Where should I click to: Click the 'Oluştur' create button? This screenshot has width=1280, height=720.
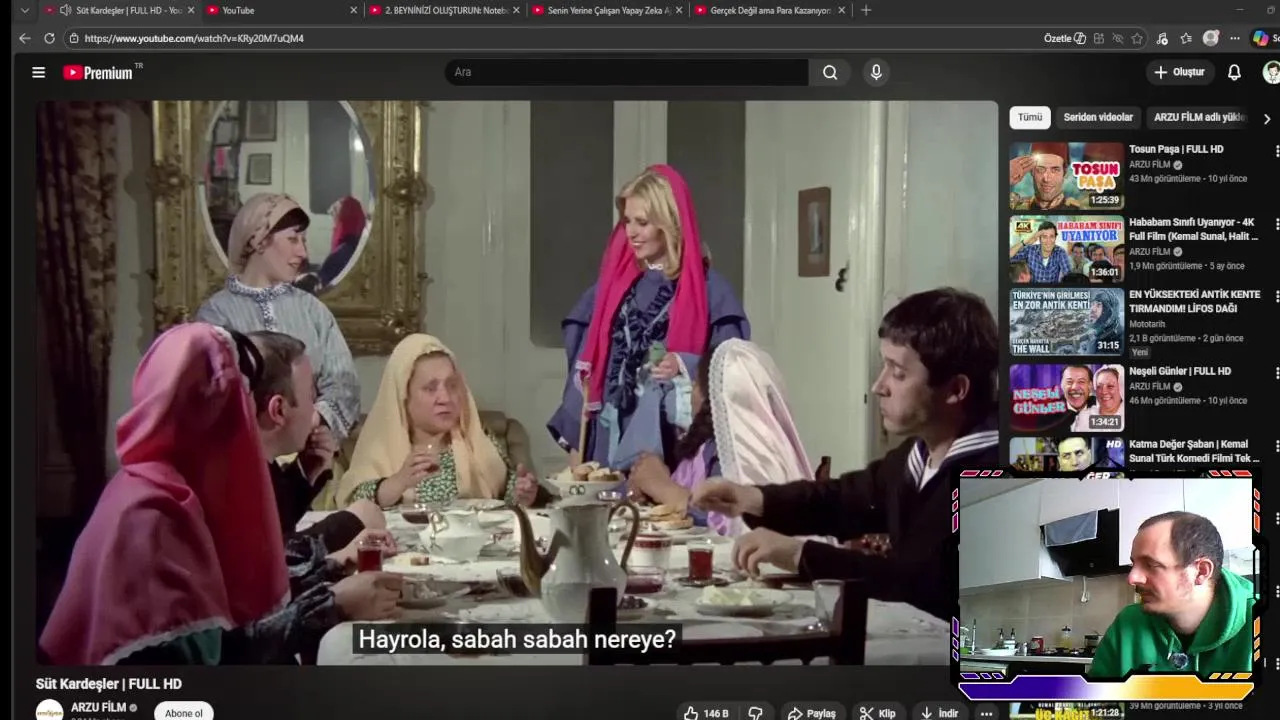(x=1179, y=72)
